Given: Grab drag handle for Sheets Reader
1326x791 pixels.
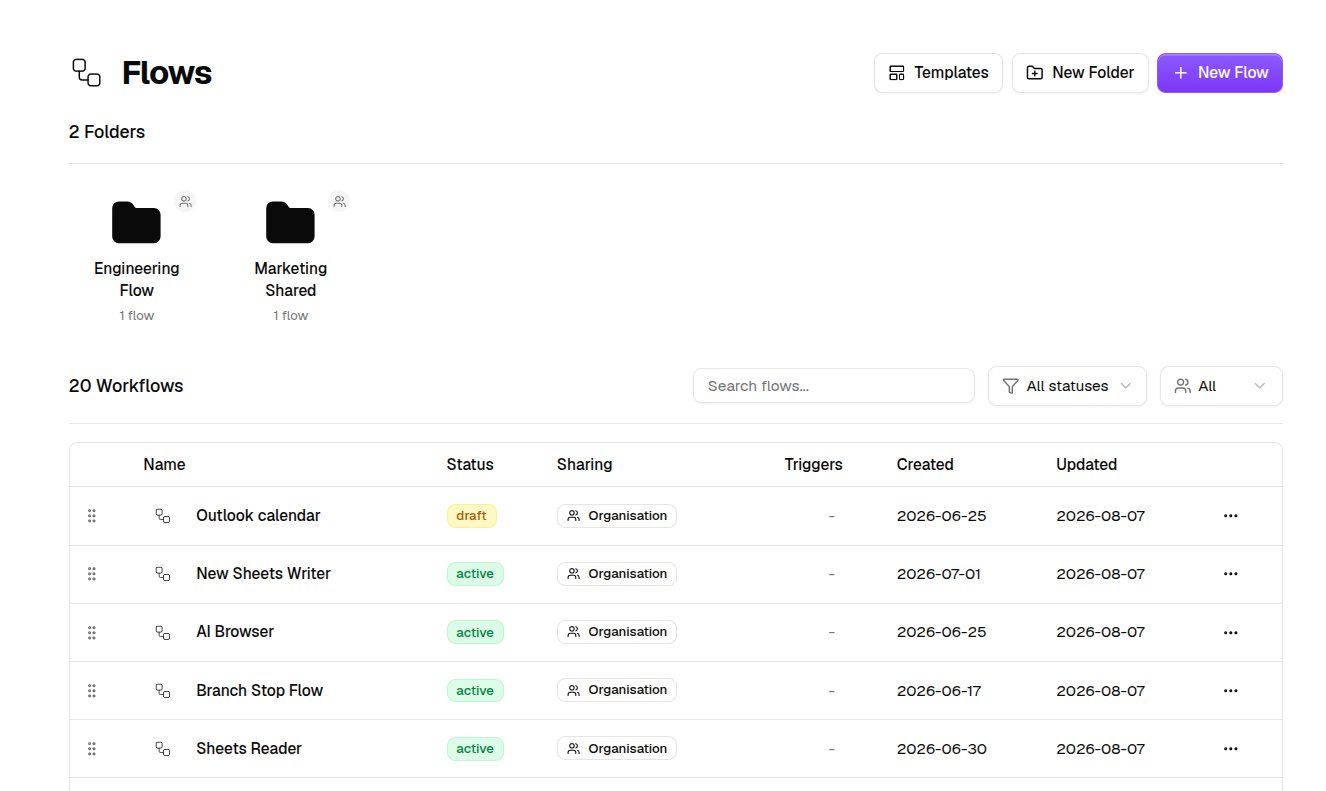Looking at the screenshot, I should click(92, 748).
